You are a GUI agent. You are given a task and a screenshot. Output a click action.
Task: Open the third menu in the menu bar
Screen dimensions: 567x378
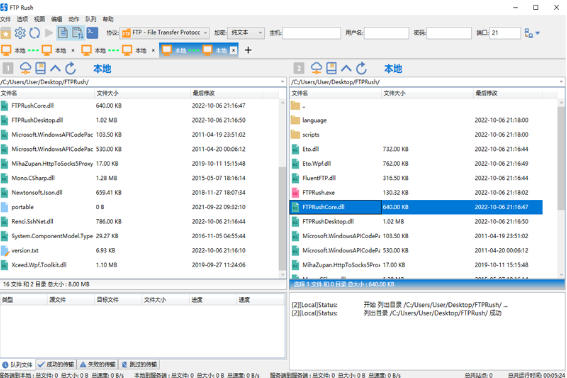pyautogui.click(x=39, y=19)
